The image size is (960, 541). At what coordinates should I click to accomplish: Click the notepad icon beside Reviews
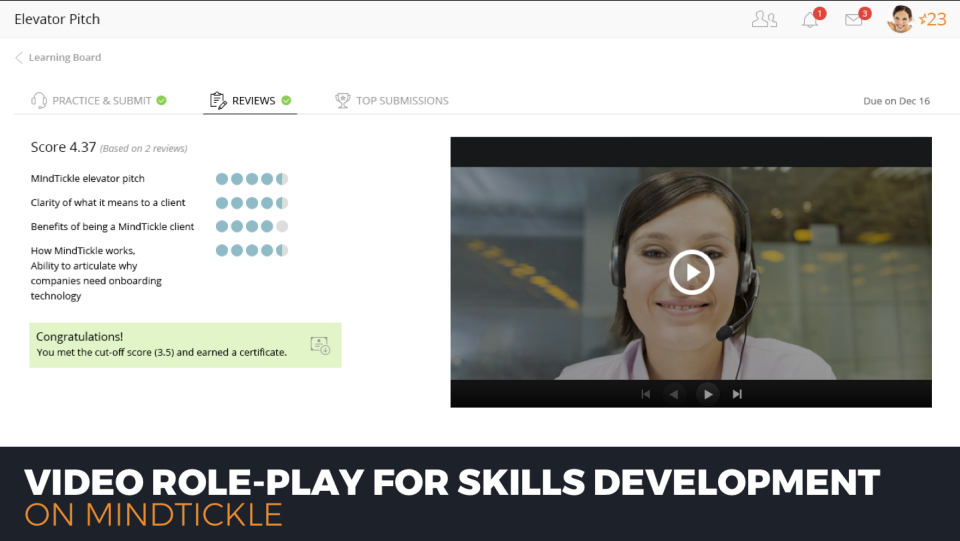pos(218,100)
